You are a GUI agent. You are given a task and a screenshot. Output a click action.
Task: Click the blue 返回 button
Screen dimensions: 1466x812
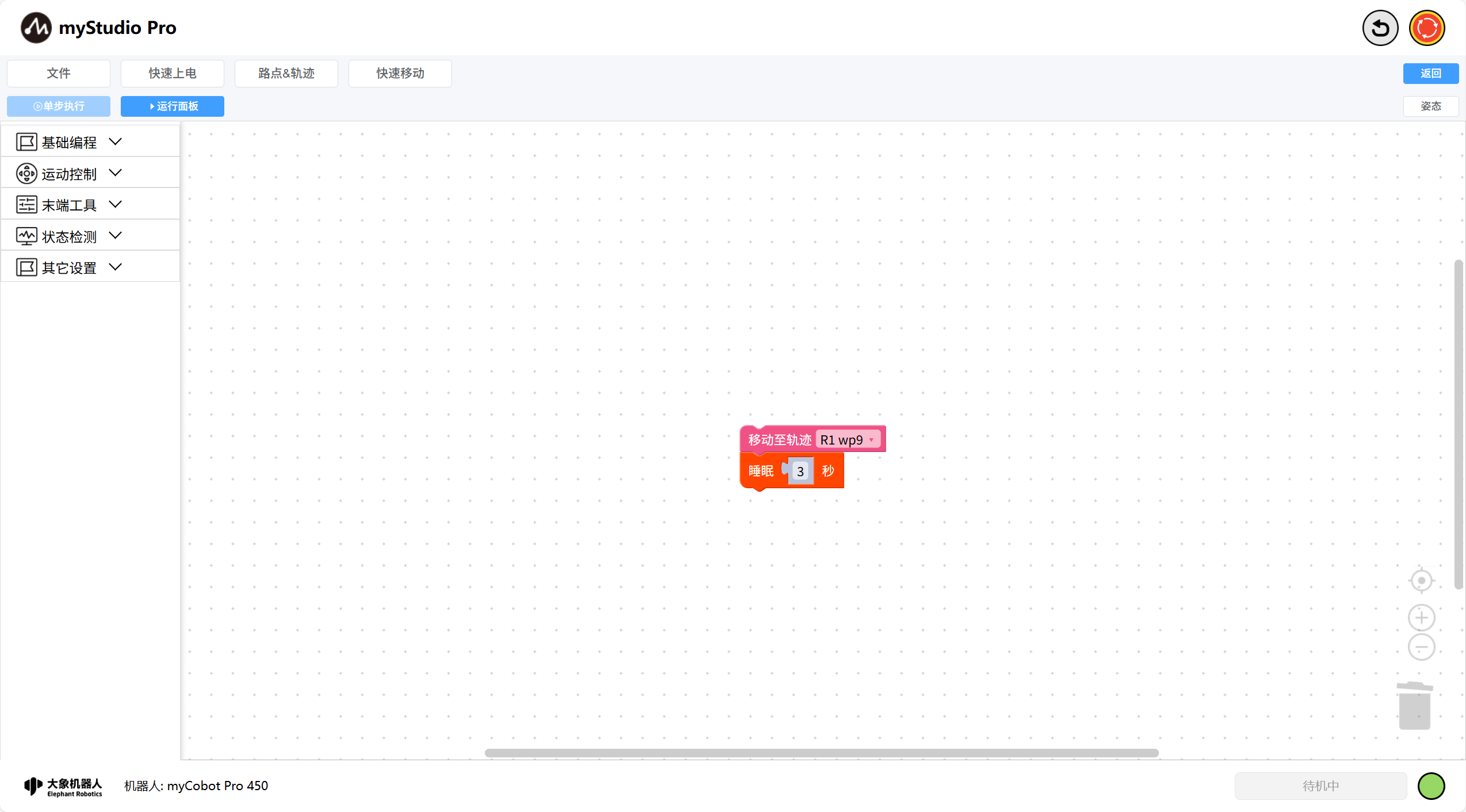click(1430, 74)
